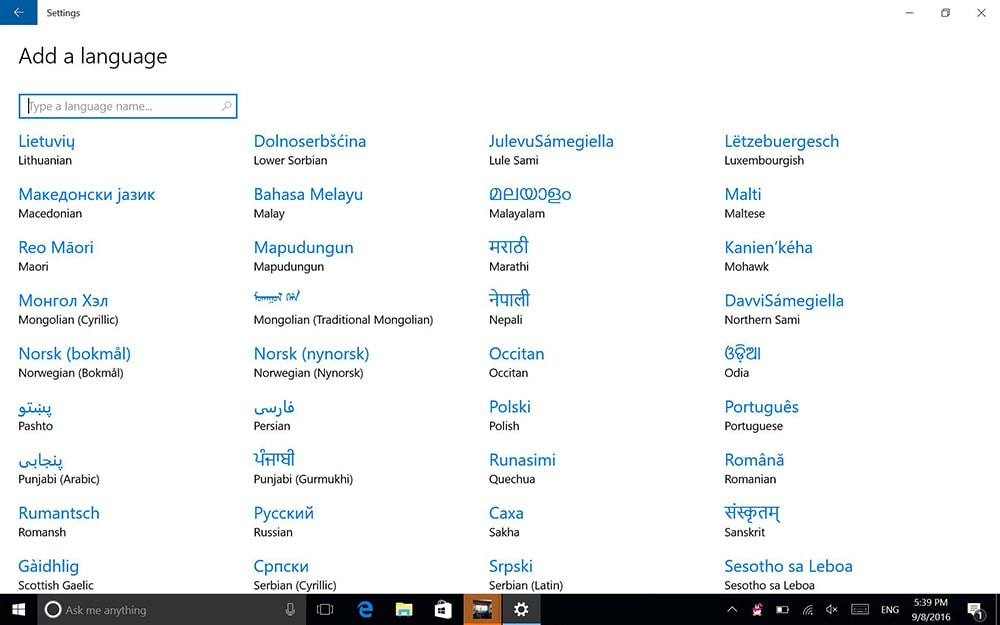
Task: Open the Action Center notifications icon
Action: (x=975, y=609)
